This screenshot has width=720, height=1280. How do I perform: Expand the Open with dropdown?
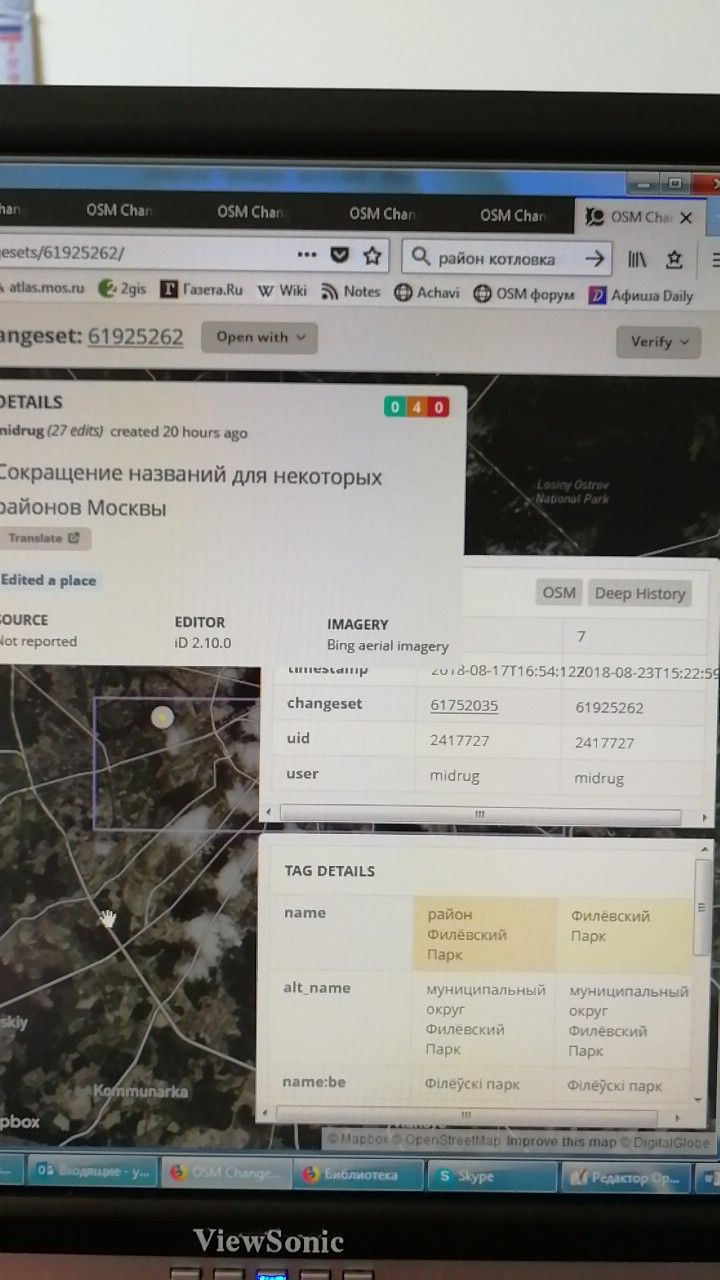[x=259, y=337]
